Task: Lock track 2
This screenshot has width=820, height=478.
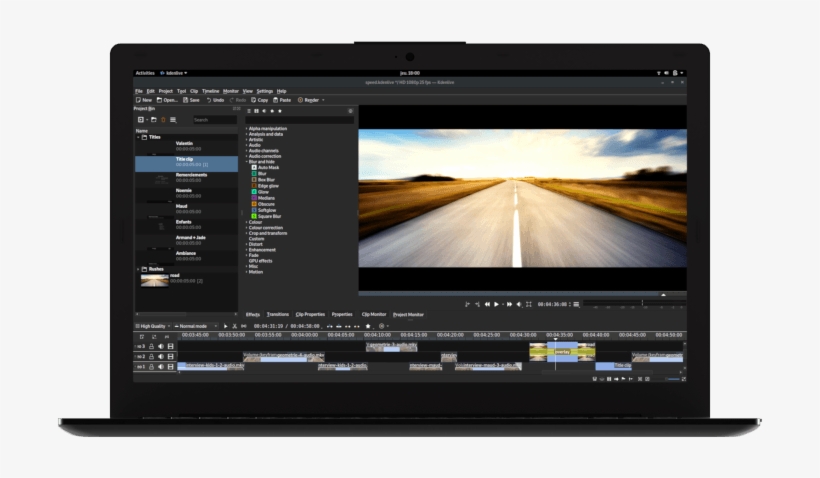Action: coord(152,357)
